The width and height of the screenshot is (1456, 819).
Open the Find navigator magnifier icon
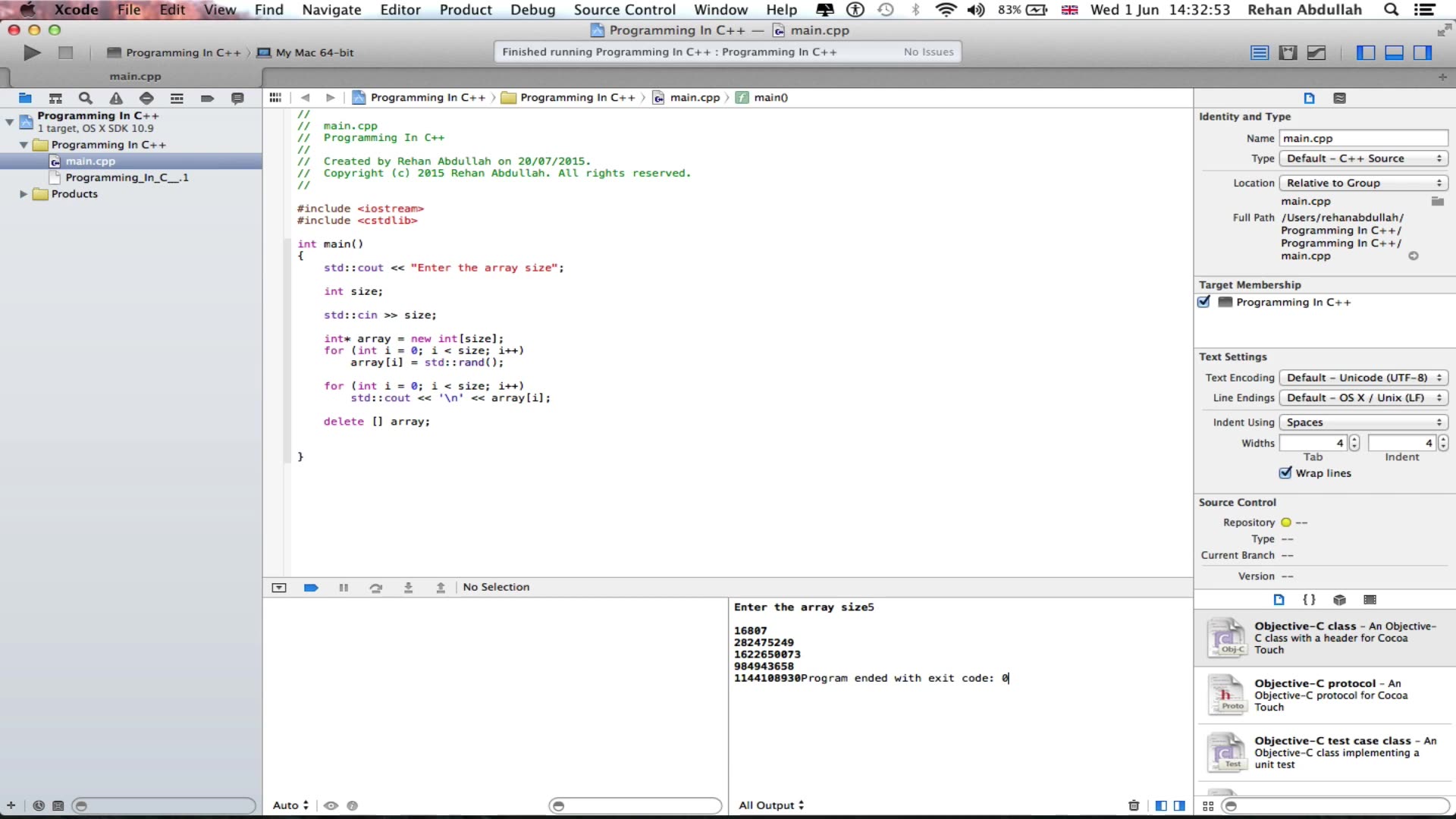(86, 98)
